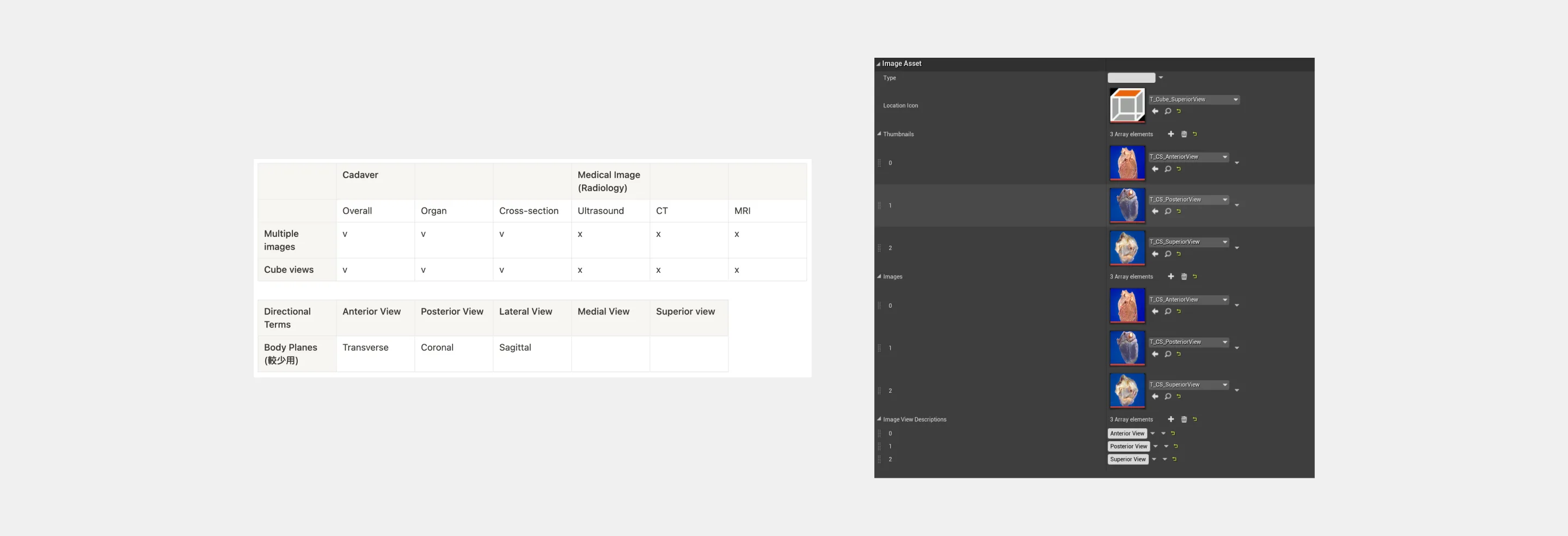Click the drag handle of Images index 2

(879, 391)
